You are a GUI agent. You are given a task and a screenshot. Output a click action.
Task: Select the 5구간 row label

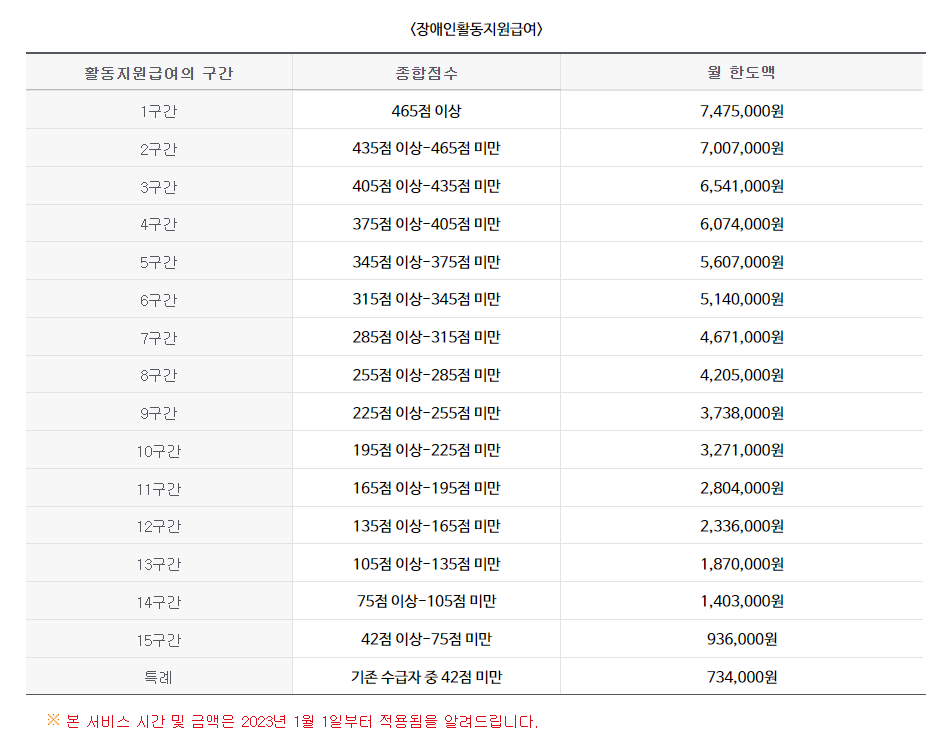(x=159, y=261)
